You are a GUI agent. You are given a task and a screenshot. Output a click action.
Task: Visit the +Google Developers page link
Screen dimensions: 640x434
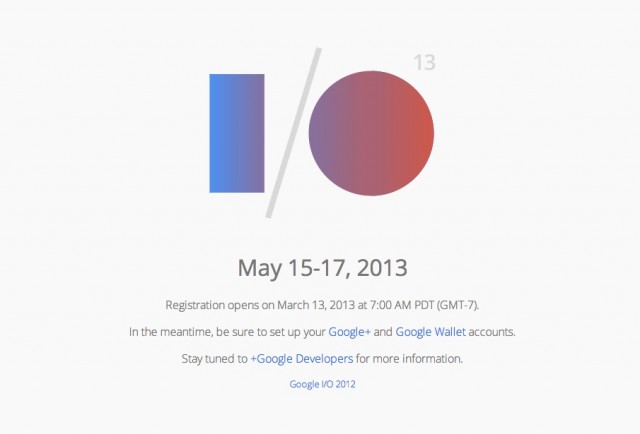pyautogui.click(x=302, y=359)
